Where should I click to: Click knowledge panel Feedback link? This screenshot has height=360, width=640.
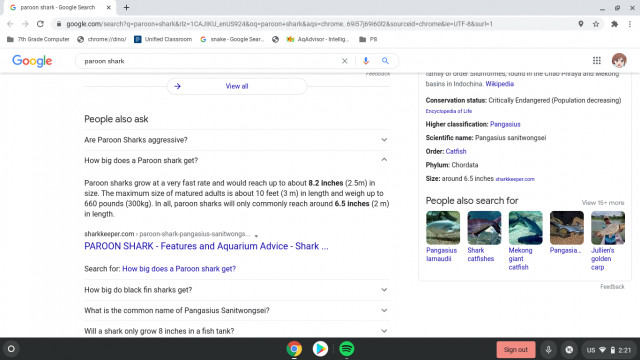tap(612, 287)
